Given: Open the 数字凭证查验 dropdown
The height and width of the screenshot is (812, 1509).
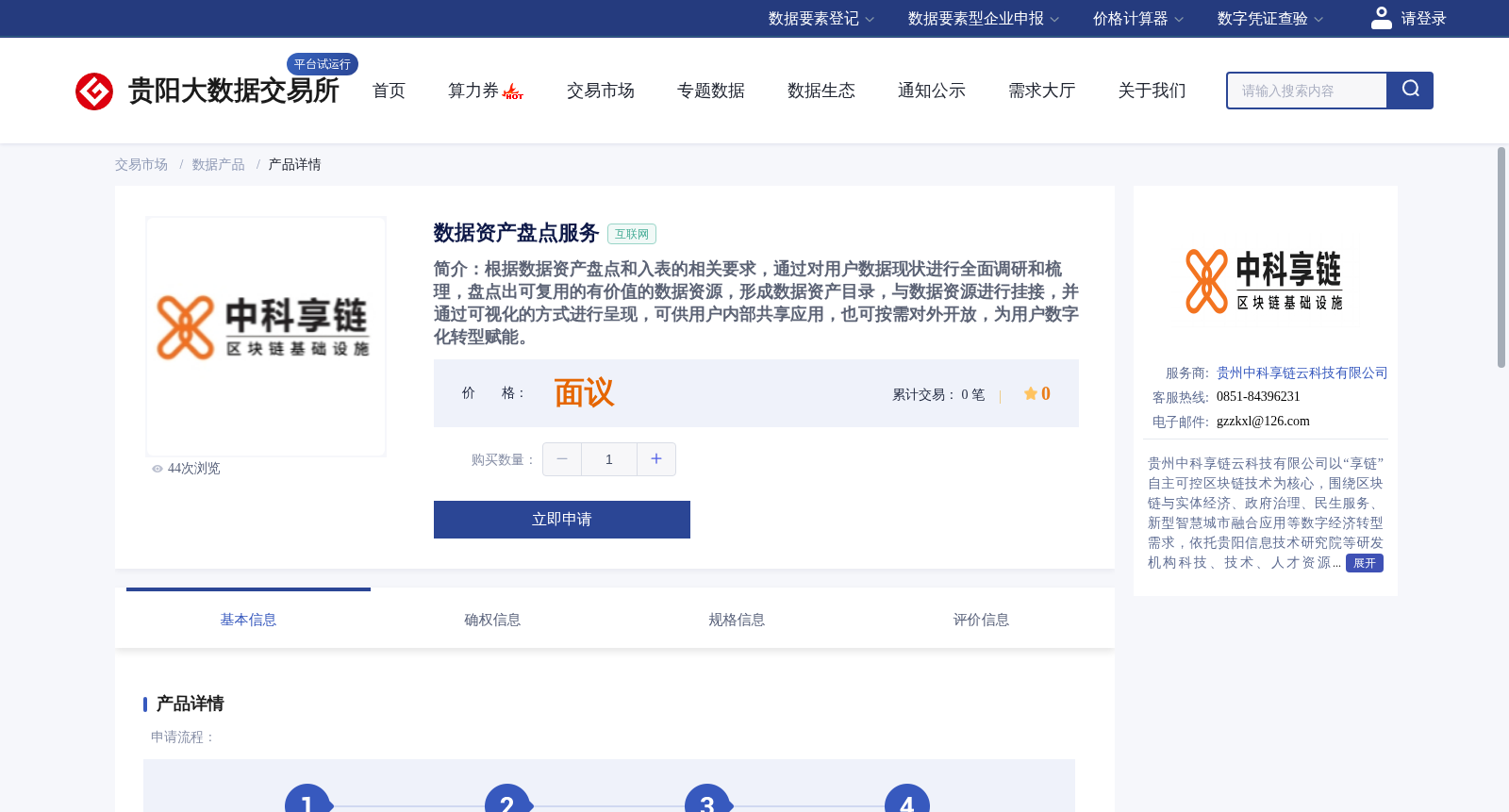Looking at the screenshot, I should [x=1270, y=19].
